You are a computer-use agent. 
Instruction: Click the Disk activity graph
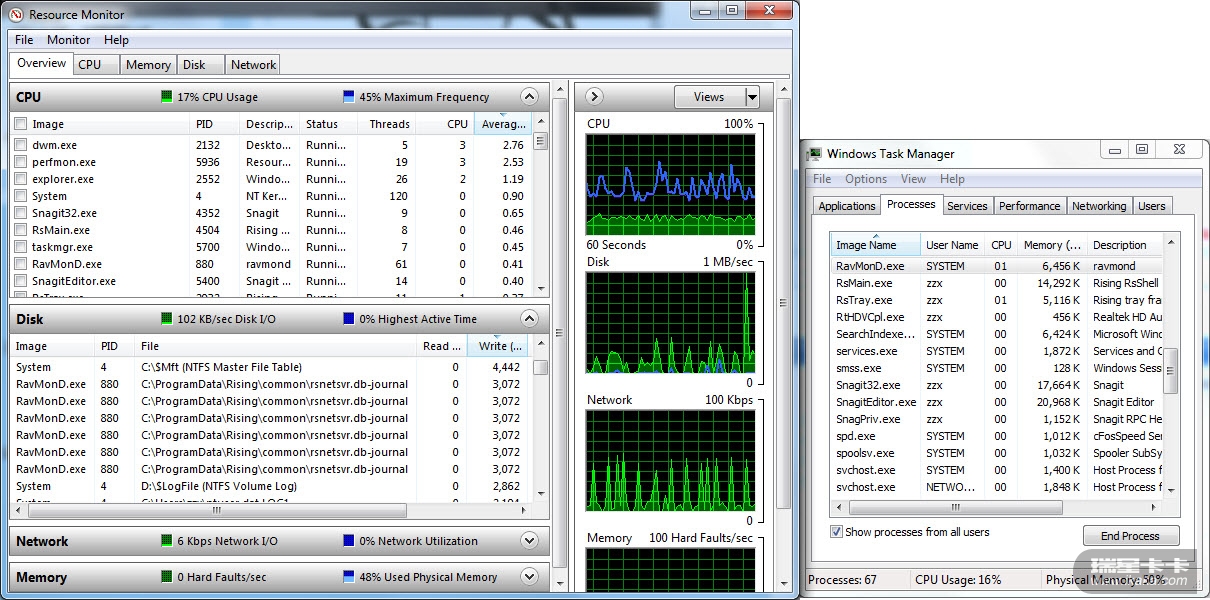click(x=669, y=323)
